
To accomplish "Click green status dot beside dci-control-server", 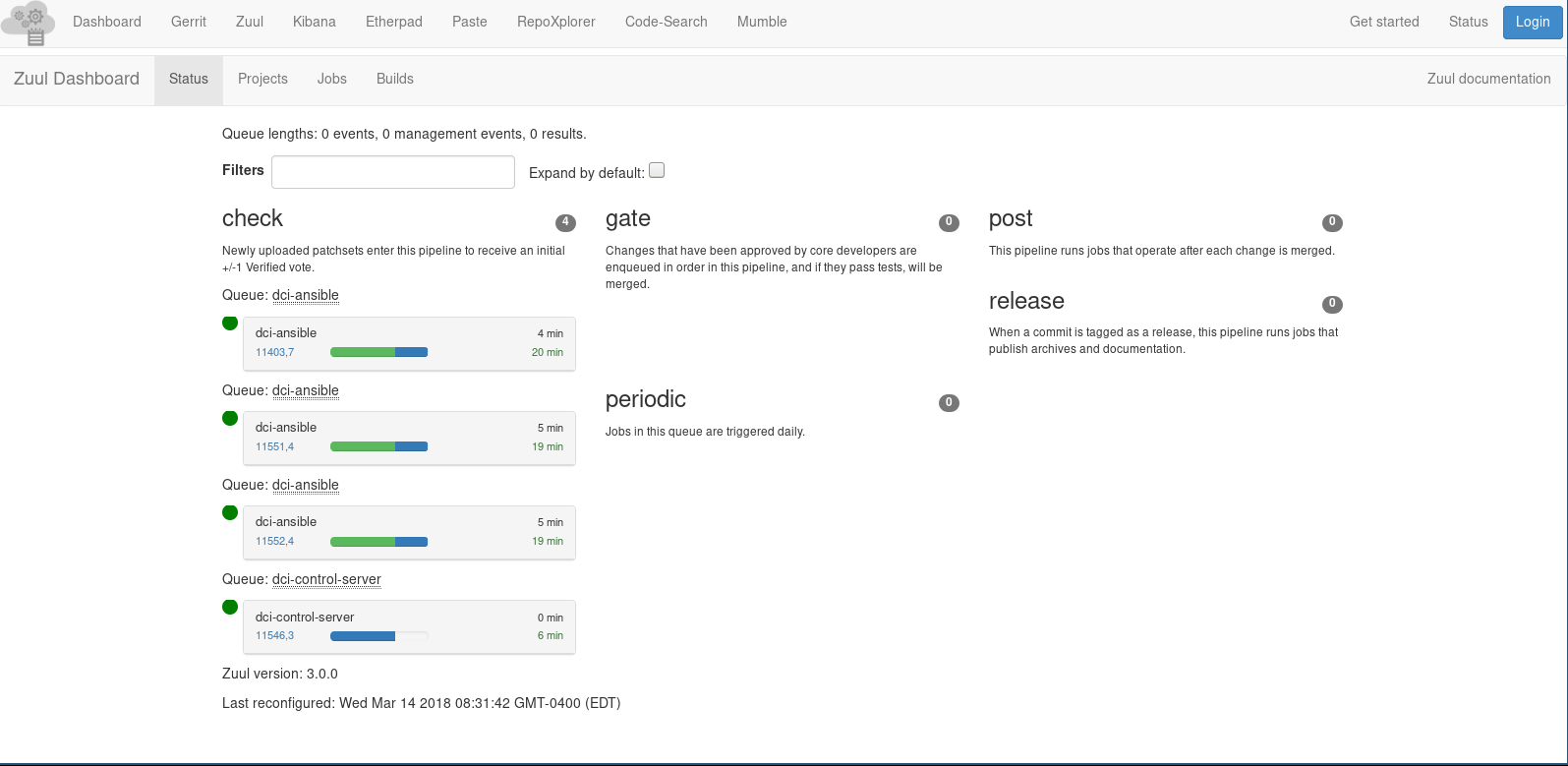I will point(230,607).
